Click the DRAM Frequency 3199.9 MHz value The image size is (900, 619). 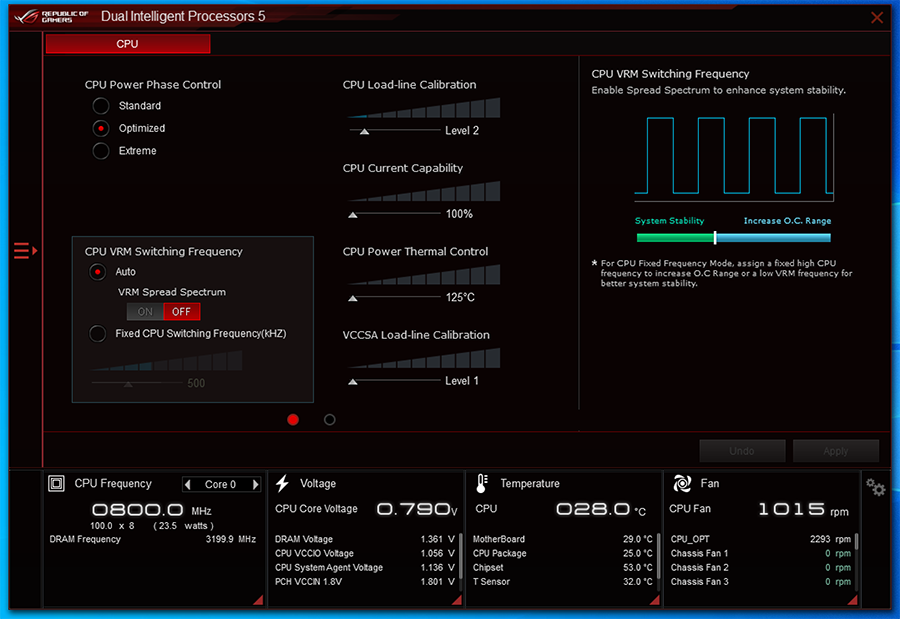tap(231, 539)
